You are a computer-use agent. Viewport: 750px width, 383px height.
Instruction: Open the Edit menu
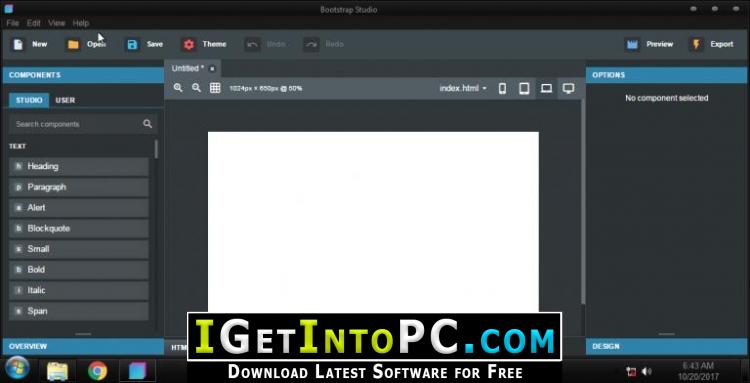click(x=33, y=23)
